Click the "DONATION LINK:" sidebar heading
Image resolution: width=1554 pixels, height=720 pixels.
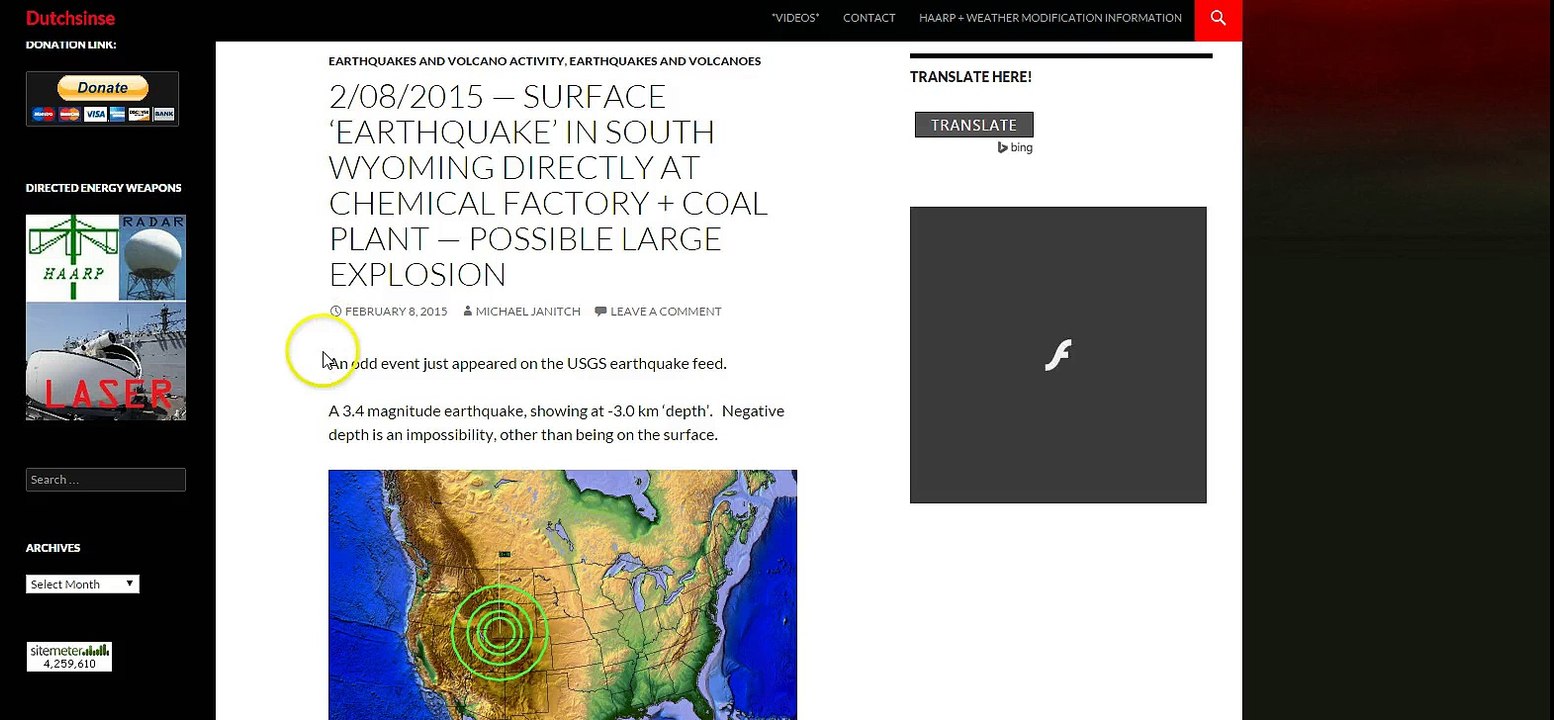(x=71, y=44)
